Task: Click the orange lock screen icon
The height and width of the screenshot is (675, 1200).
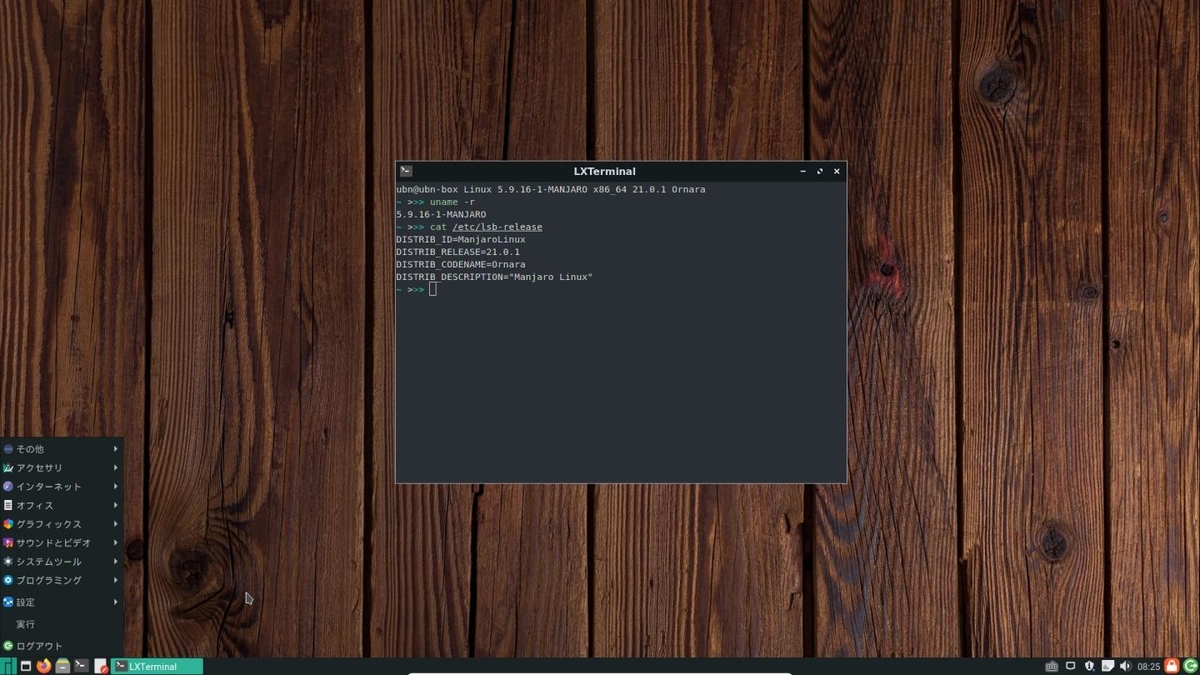Action: tap(1172, 666)
